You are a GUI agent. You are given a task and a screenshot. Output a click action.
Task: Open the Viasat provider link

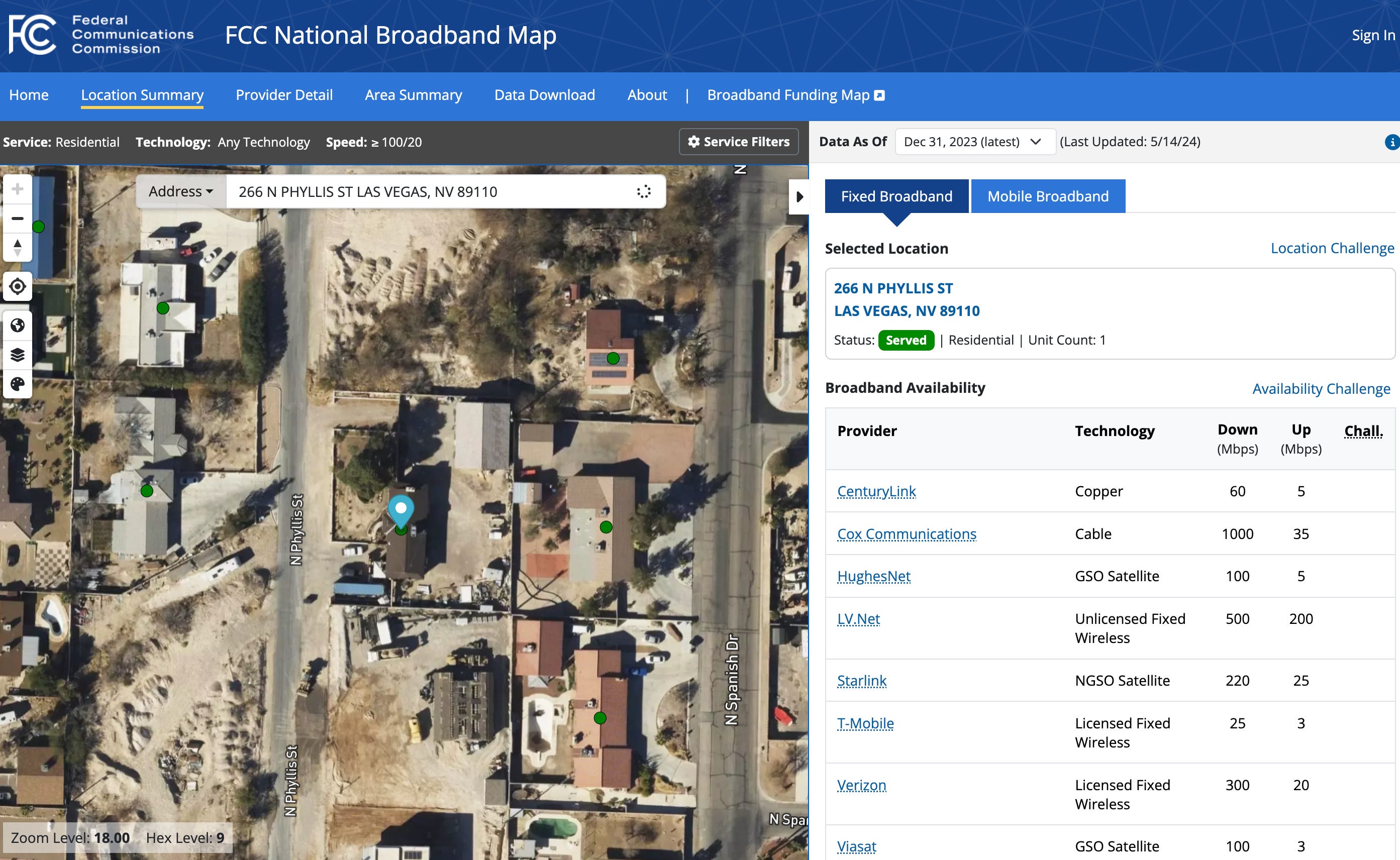click(856, 846)
